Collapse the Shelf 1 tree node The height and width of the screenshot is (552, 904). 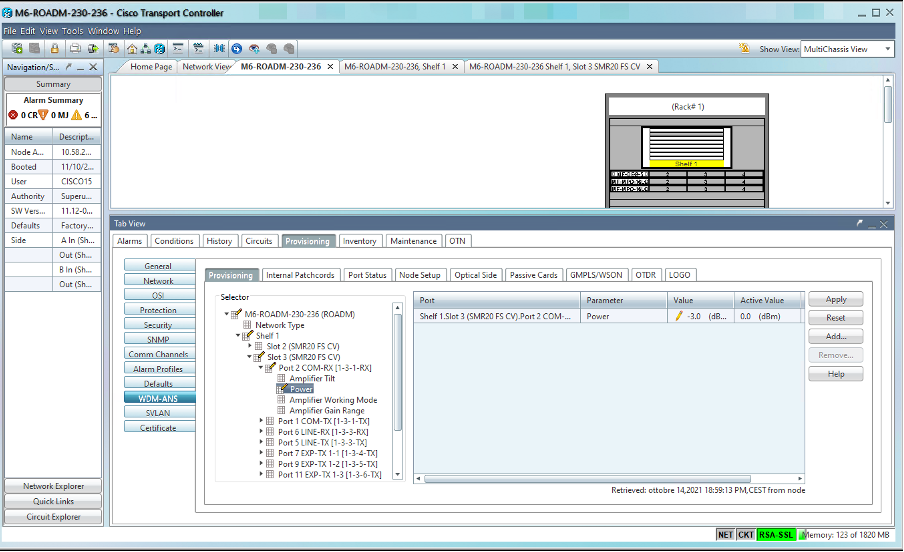click(238, 335)
